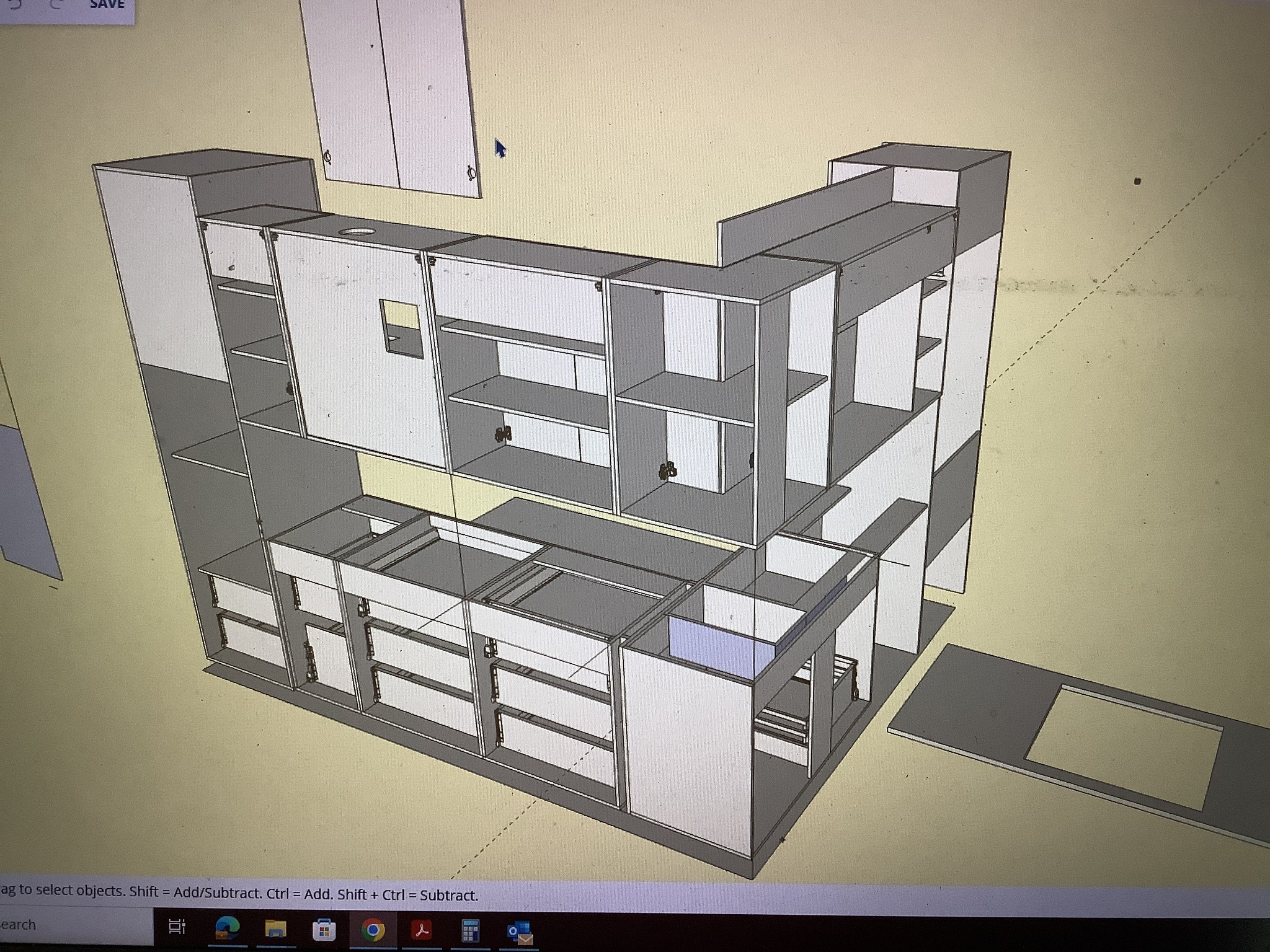Open Adobe Acrobat from the taskbar

[422, 930]
